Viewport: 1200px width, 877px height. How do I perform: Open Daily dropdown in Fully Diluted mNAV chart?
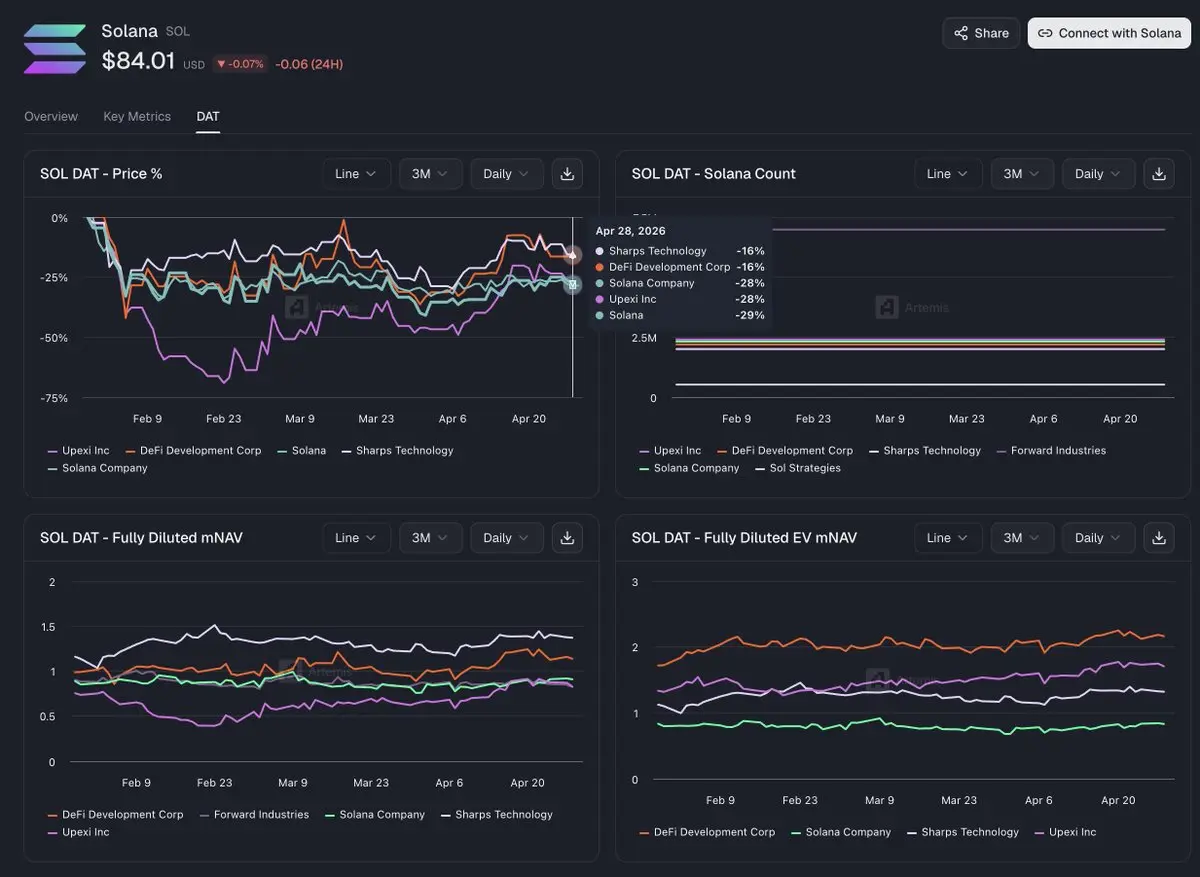pyautogui.click(x=507, y=538)
